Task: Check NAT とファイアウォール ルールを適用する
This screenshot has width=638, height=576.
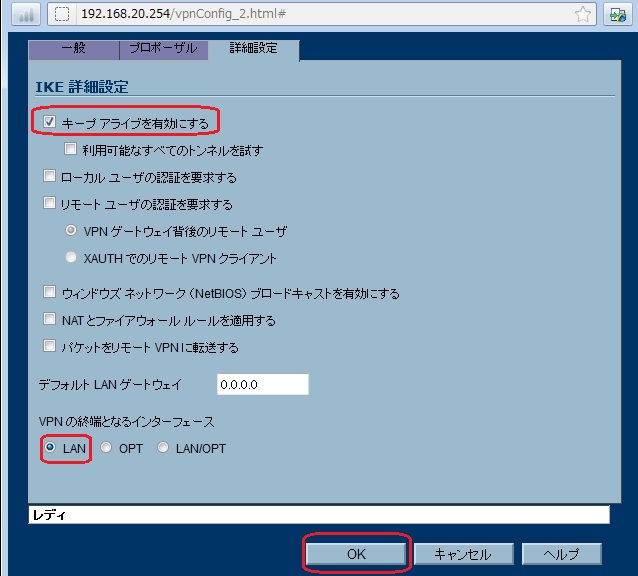Action: (50, 319)
